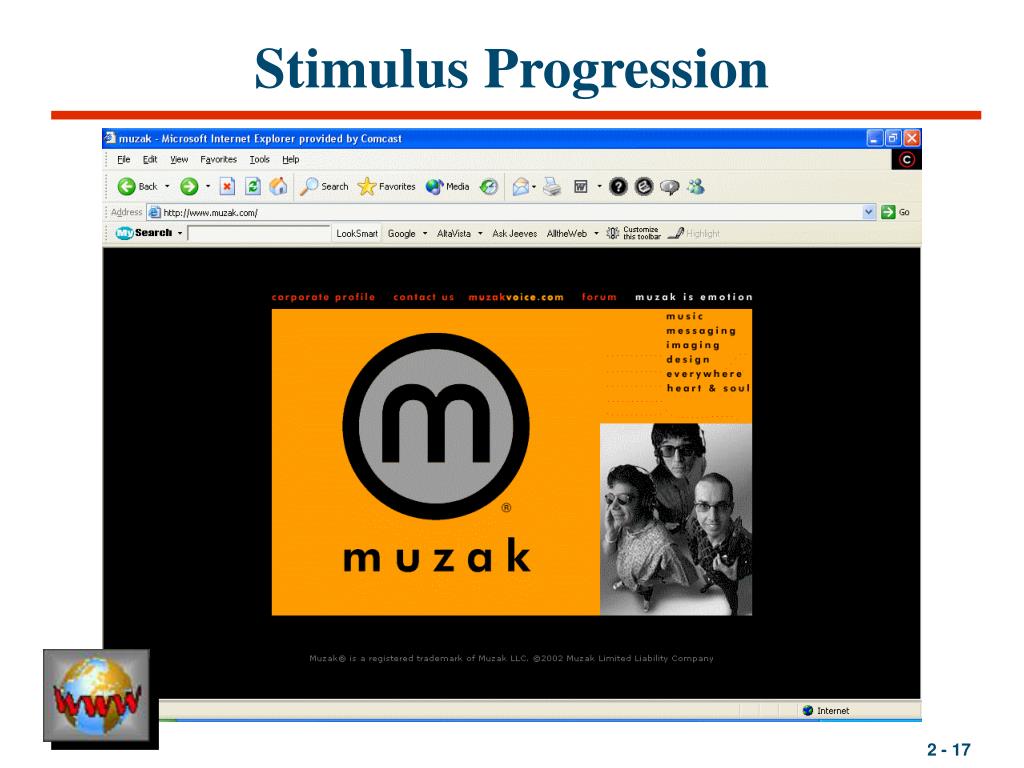Click the Back arrow button
The height and width of the screenshot is (768, 1024).
pos(127,187)
